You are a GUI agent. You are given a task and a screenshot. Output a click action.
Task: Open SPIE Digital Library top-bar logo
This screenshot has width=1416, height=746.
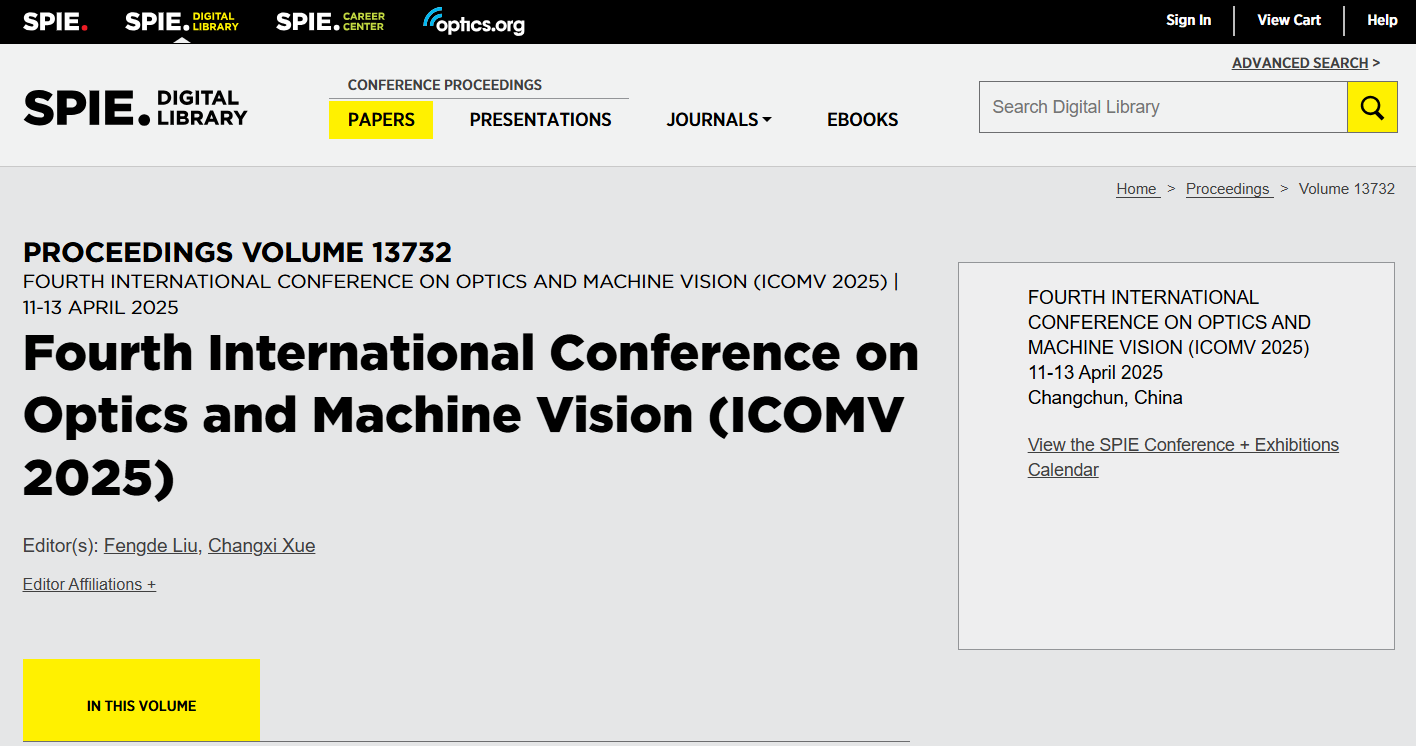(x=182, y=21)
